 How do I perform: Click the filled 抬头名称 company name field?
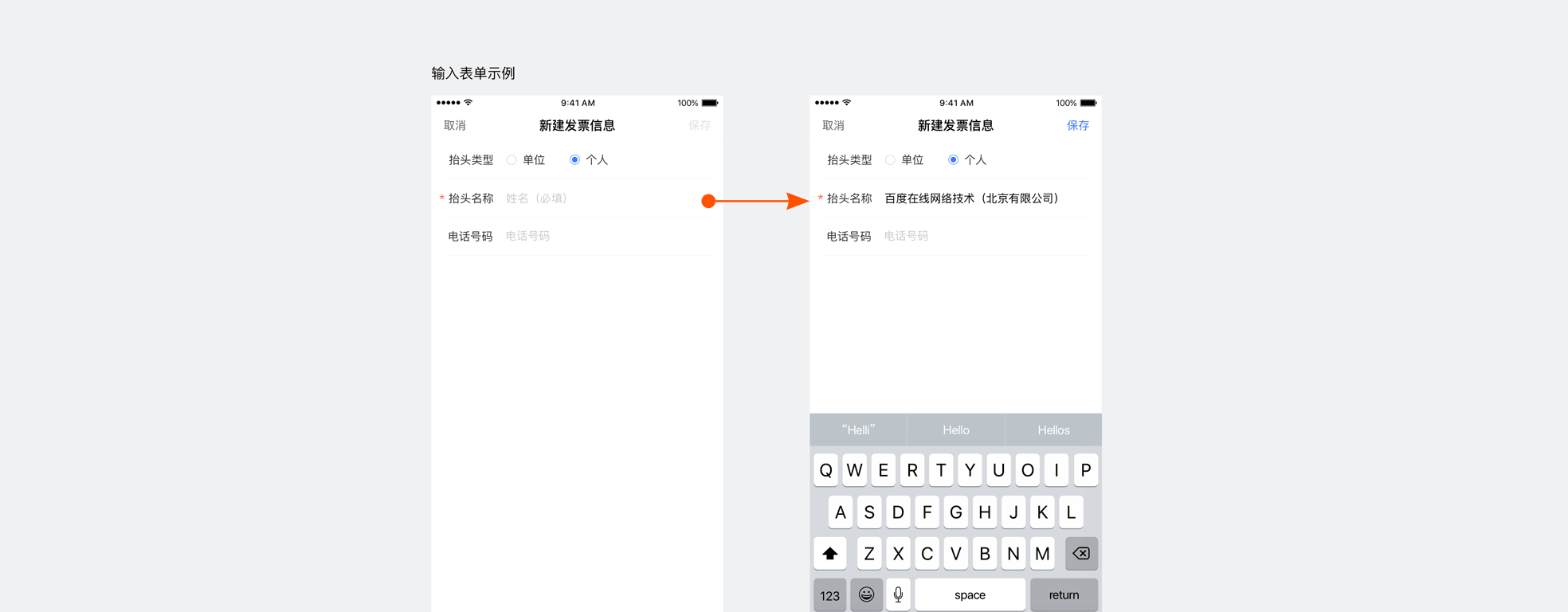[x=972, y=198]
